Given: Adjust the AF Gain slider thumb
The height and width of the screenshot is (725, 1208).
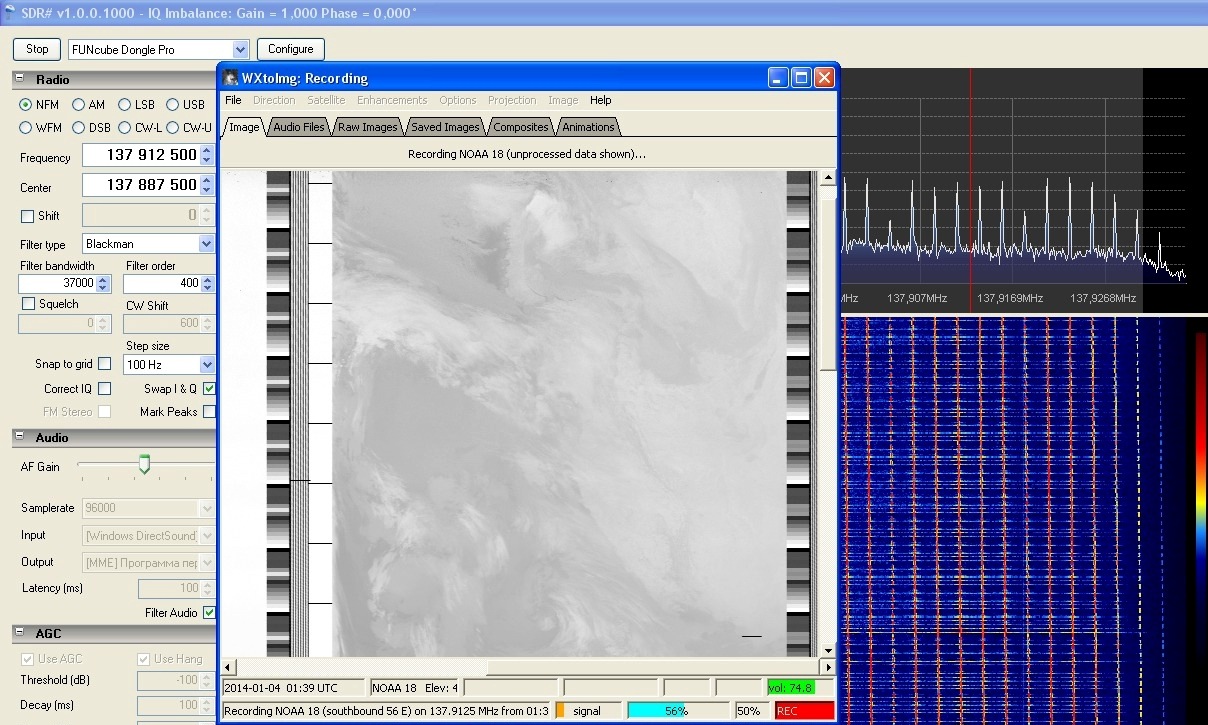Looking at the screenshot, I should [144, 464].
